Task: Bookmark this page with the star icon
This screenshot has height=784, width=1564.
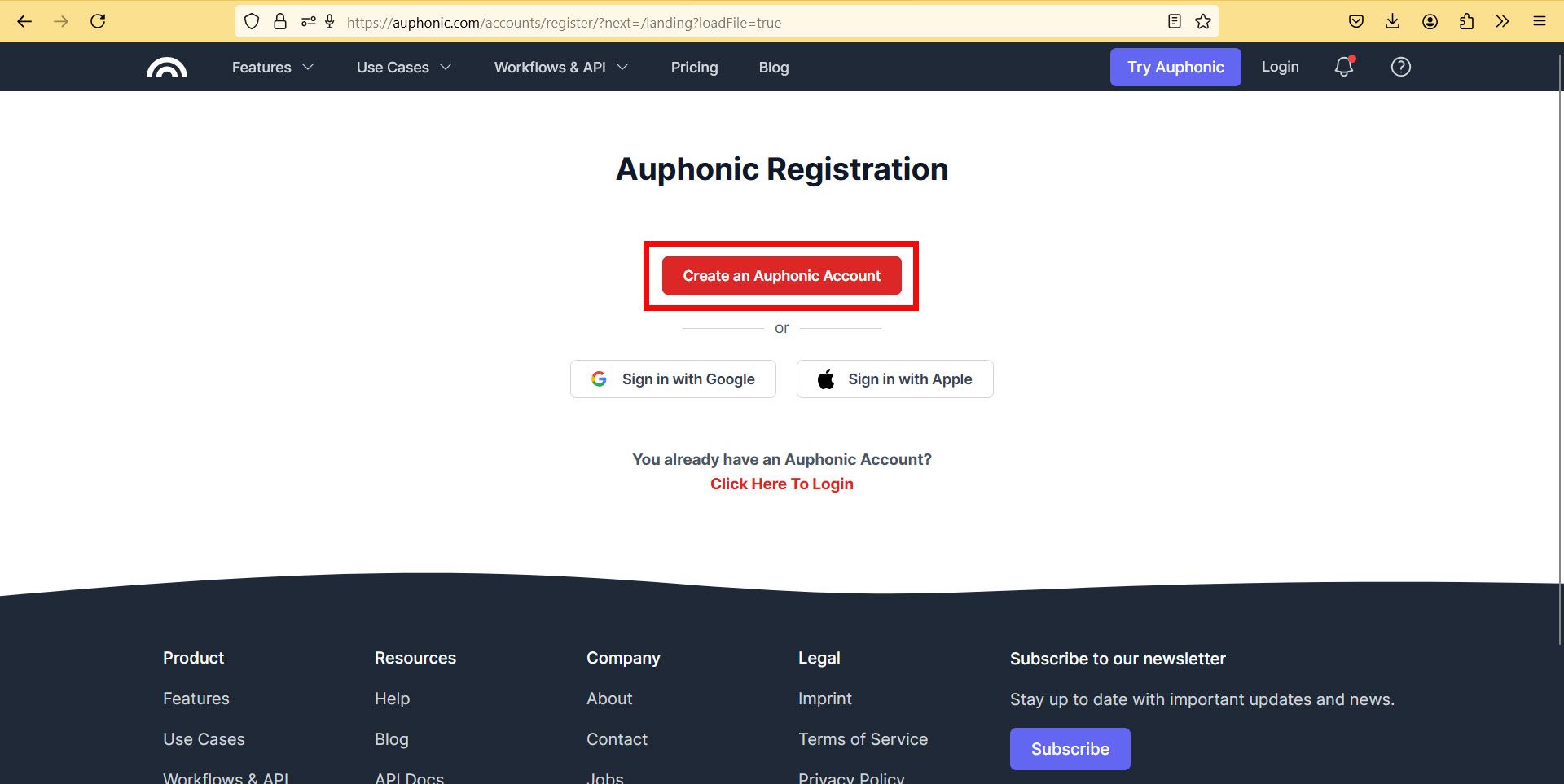Action: coord(1203,22)
